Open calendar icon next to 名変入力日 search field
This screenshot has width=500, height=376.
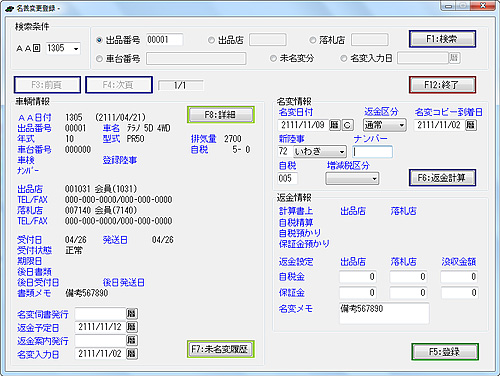[453, 58]
